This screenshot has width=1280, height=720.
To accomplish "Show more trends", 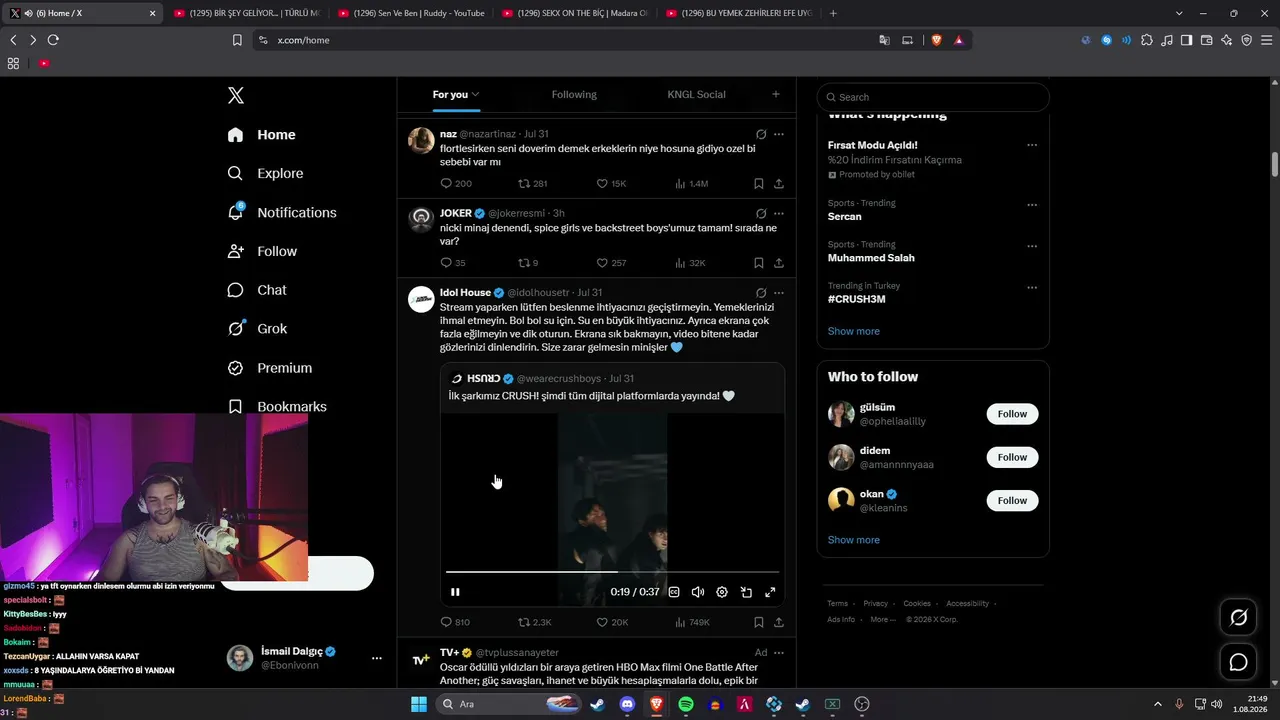I will (854, 331).
